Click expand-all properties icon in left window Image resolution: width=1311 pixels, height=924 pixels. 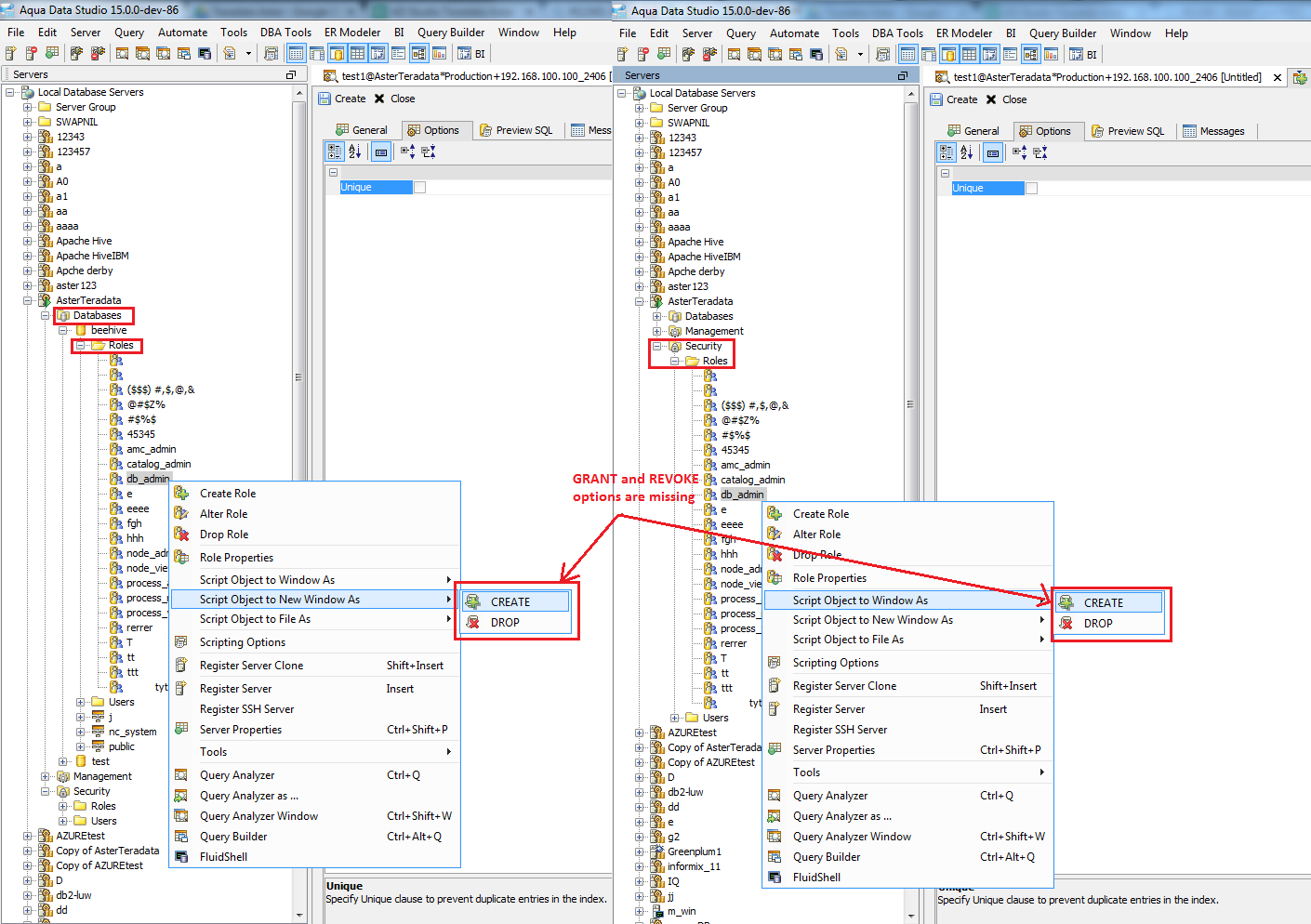(408, 152)
